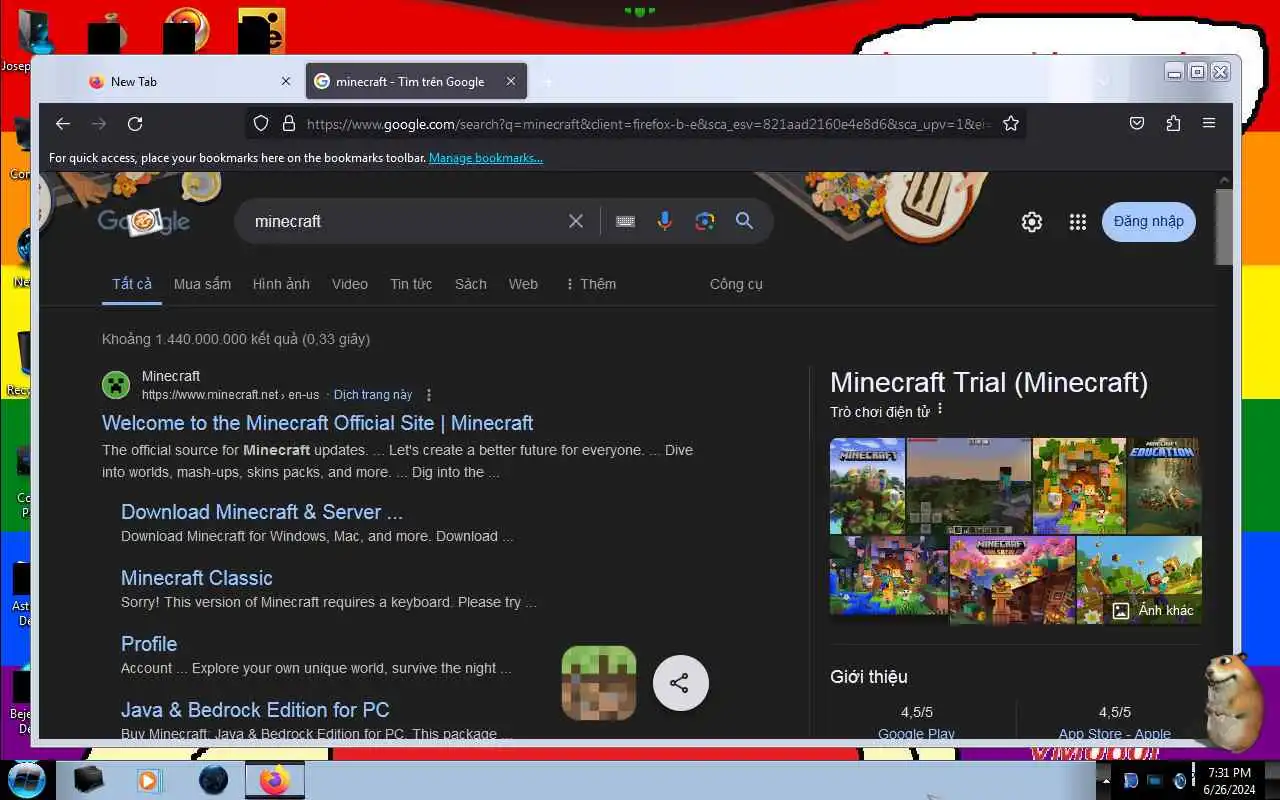Show hidden system tray icons arrow
This screenshot has height=800, width=1280.
point(1105,780)
